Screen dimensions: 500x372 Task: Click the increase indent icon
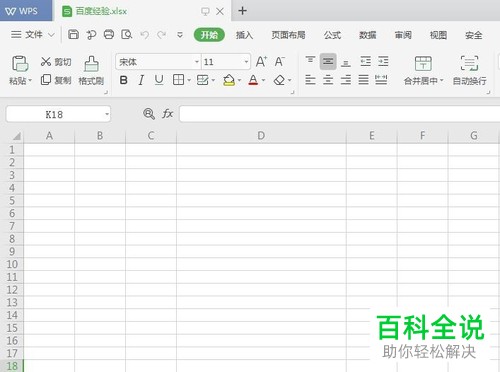tap(383, 62)
